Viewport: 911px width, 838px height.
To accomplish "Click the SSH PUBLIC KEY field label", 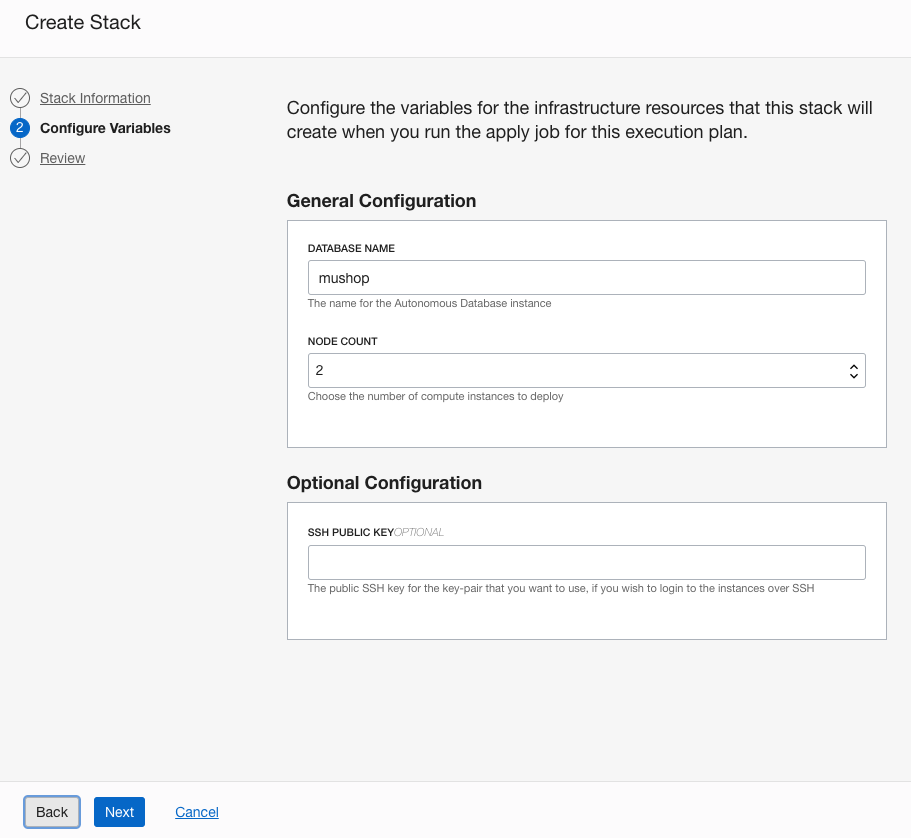I will pos(350,532).
